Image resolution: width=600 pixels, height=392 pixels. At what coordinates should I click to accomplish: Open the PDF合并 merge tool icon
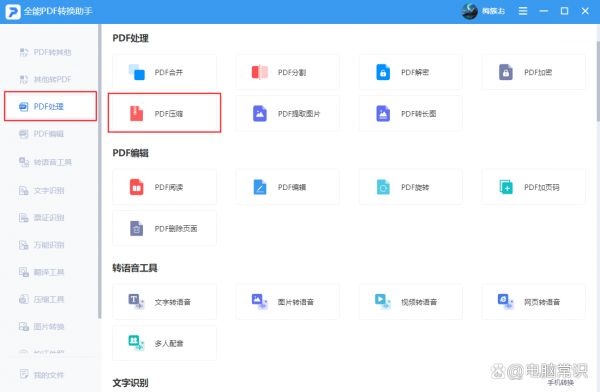pyautogui.click(x=137, y=72)
